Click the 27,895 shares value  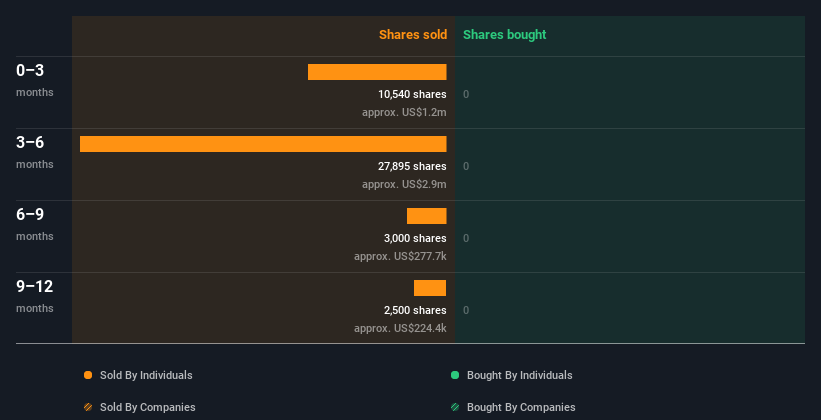[x=412, y=167]
